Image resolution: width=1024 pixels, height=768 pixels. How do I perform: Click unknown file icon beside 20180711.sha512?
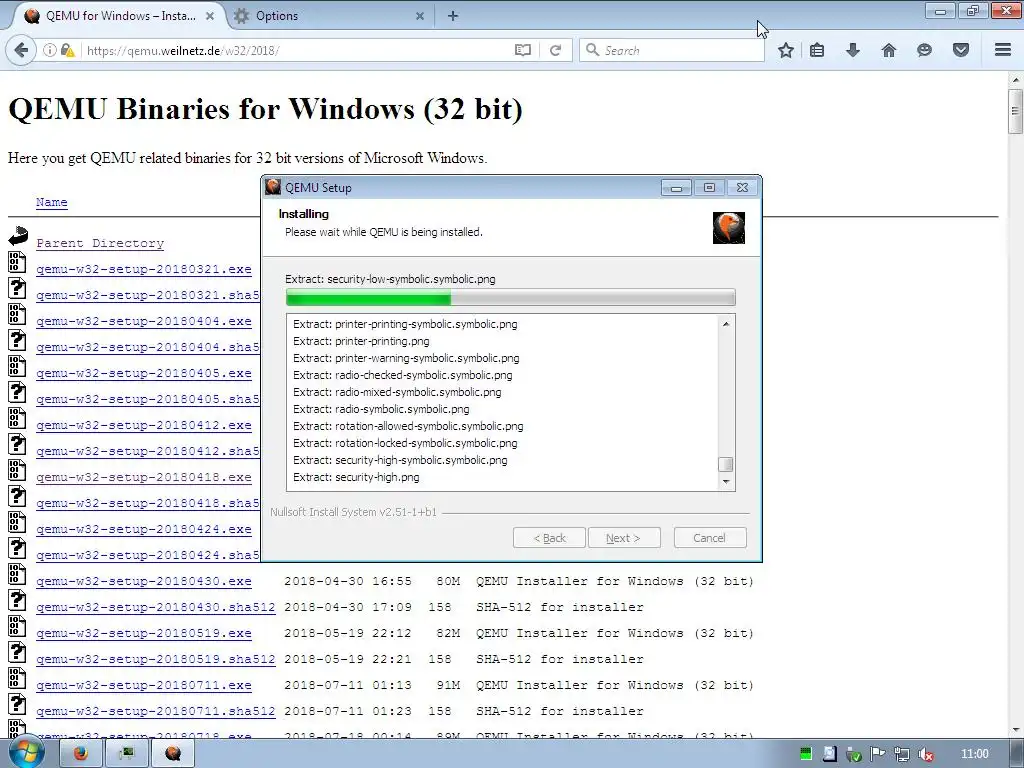coord(17,703)
